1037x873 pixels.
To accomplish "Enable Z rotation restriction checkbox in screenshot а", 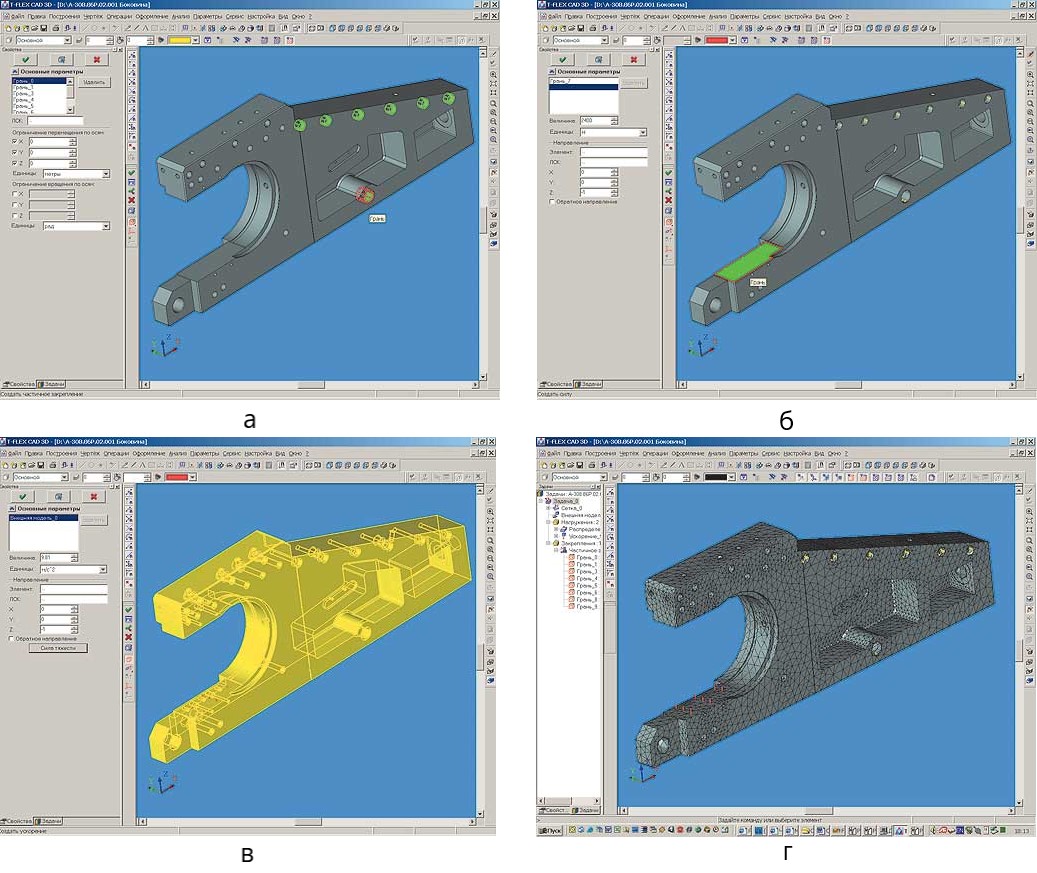I will 15,215.
